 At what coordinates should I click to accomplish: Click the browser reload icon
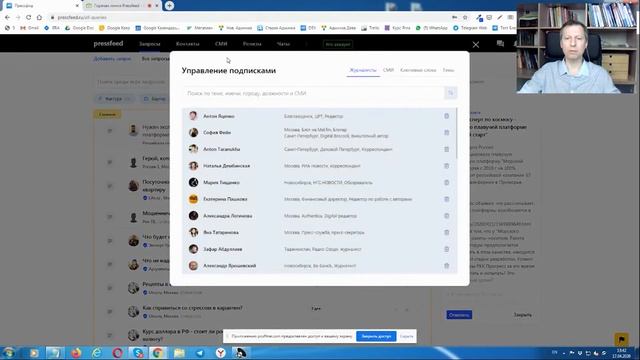point(29,17)
